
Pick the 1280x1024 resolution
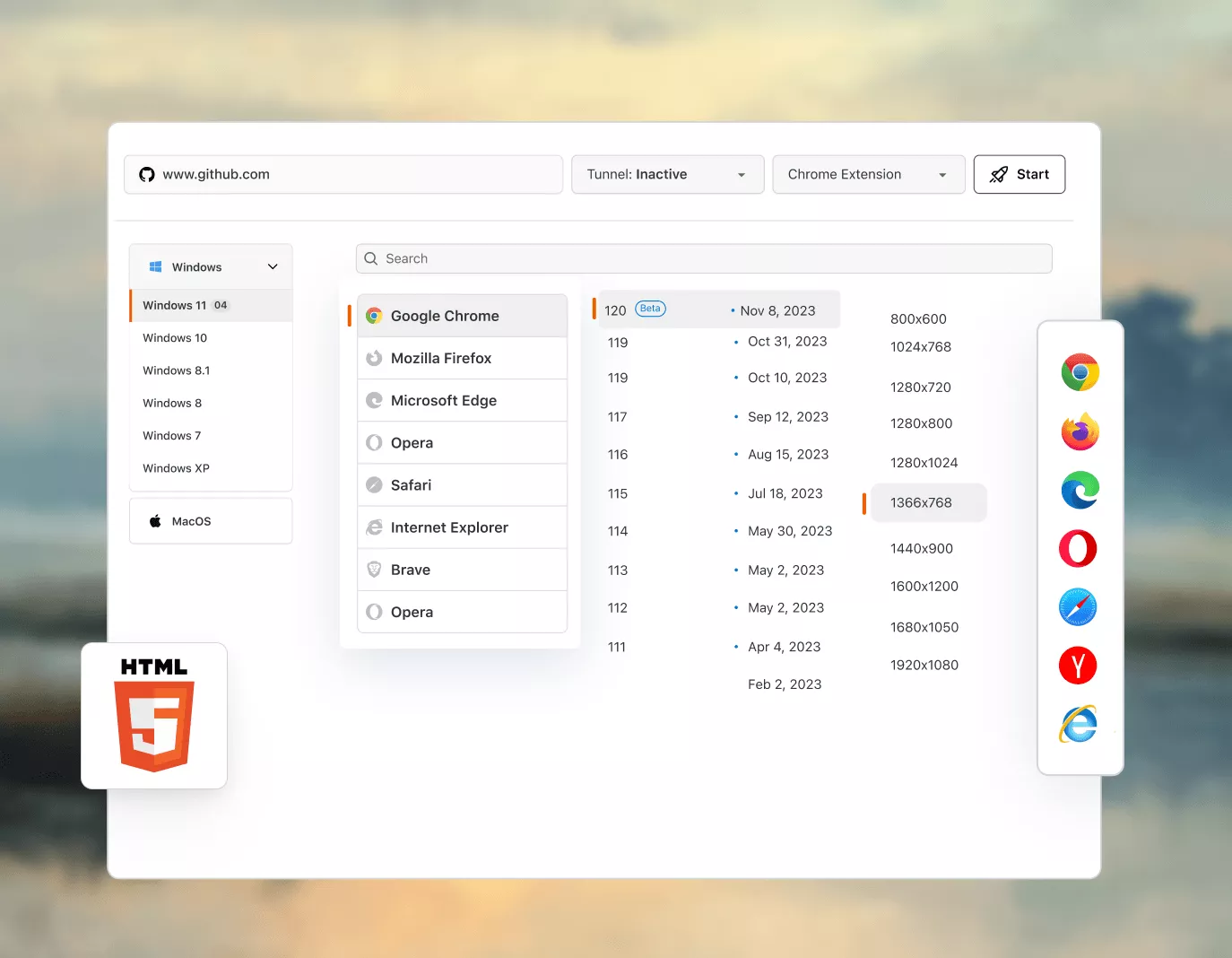(x=924, y=463)
